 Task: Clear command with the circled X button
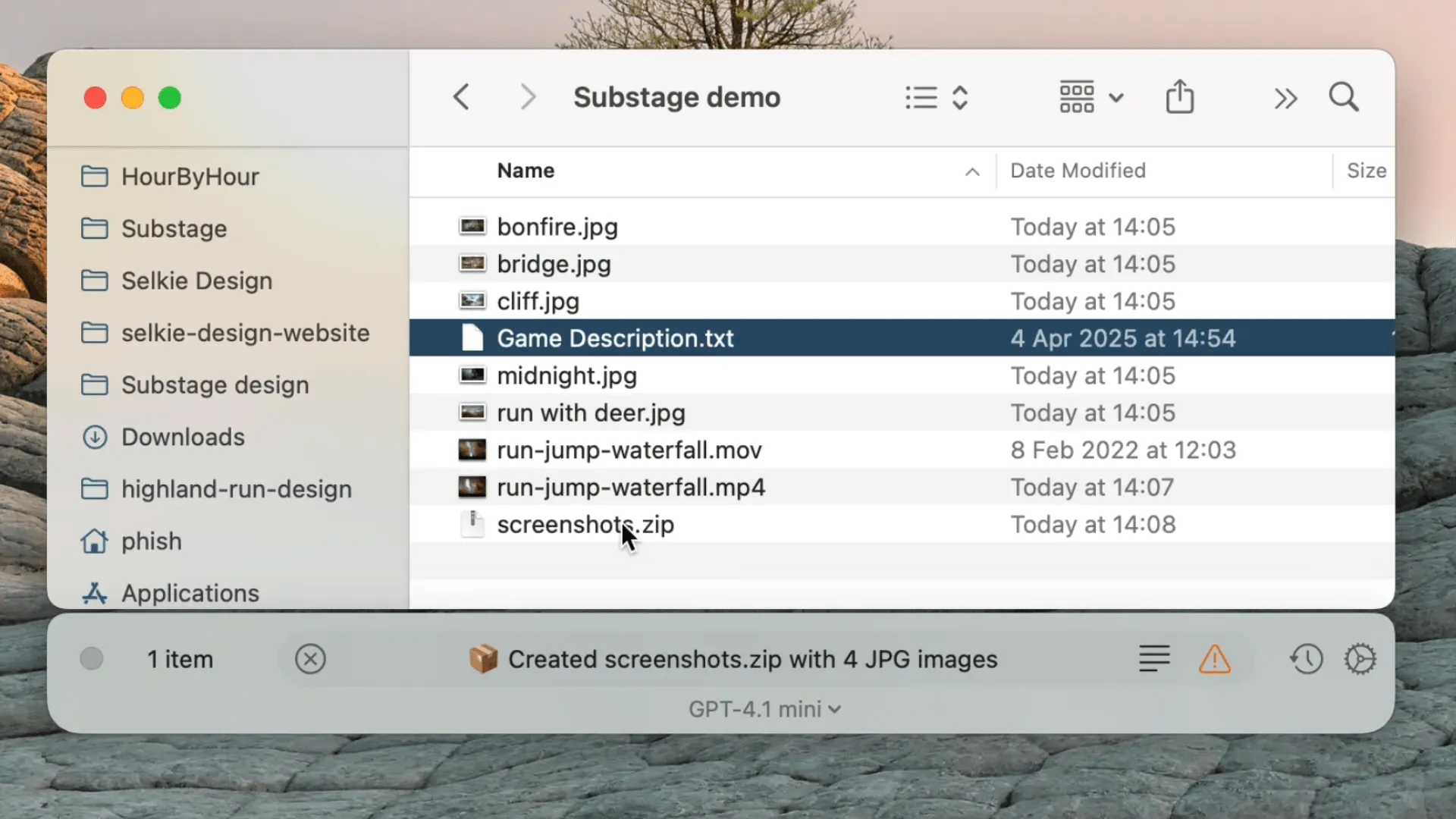[310, 659]
